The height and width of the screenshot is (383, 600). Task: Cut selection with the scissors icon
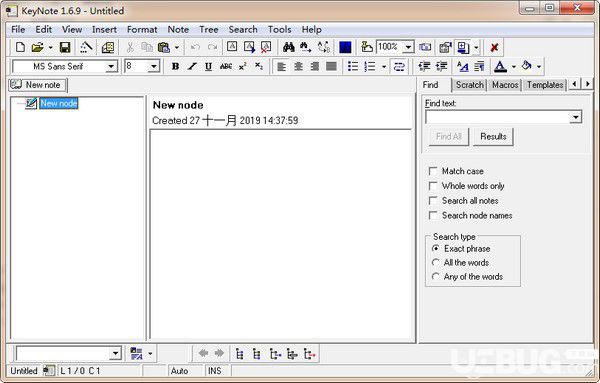[x=130, y=47]
